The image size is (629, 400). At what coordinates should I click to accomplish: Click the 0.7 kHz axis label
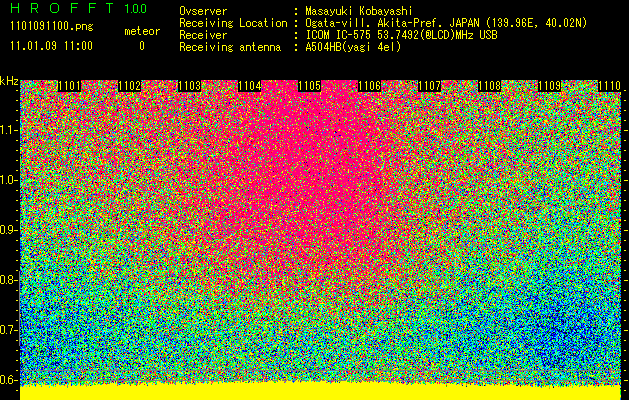[x=7, y=330]
